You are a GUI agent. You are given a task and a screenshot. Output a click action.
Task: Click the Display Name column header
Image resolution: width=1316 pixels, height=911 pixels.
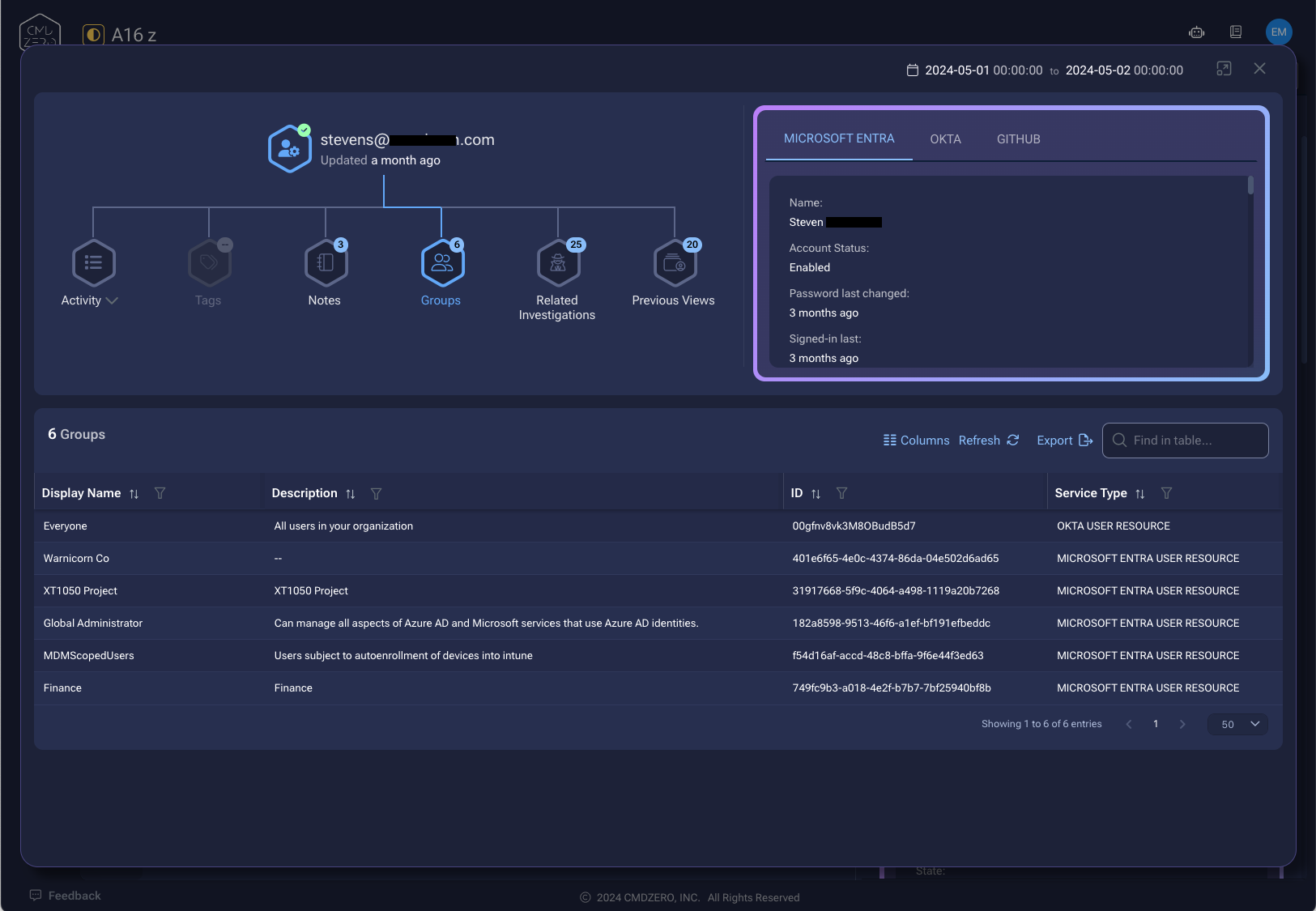pyautogui.click(x=81, y=493)
